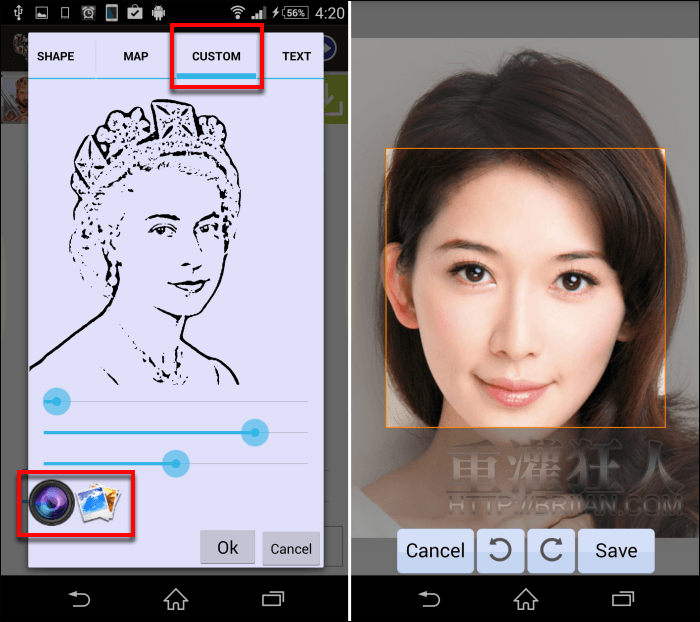Rotate the photo clockwise
The image size is (700, 622).
coord(551,551)
